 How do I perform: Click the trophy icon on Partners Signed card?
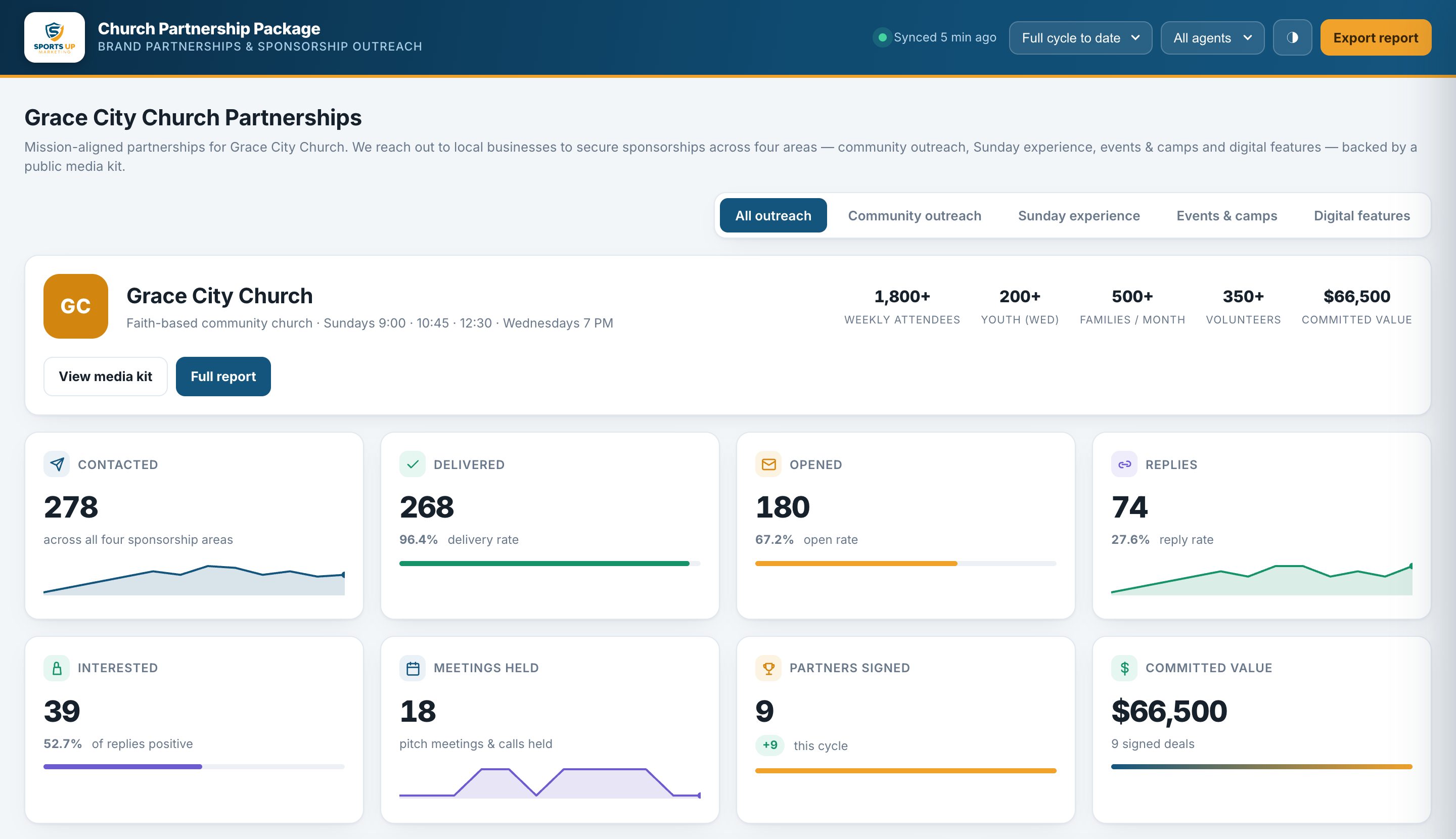(768, 668)
